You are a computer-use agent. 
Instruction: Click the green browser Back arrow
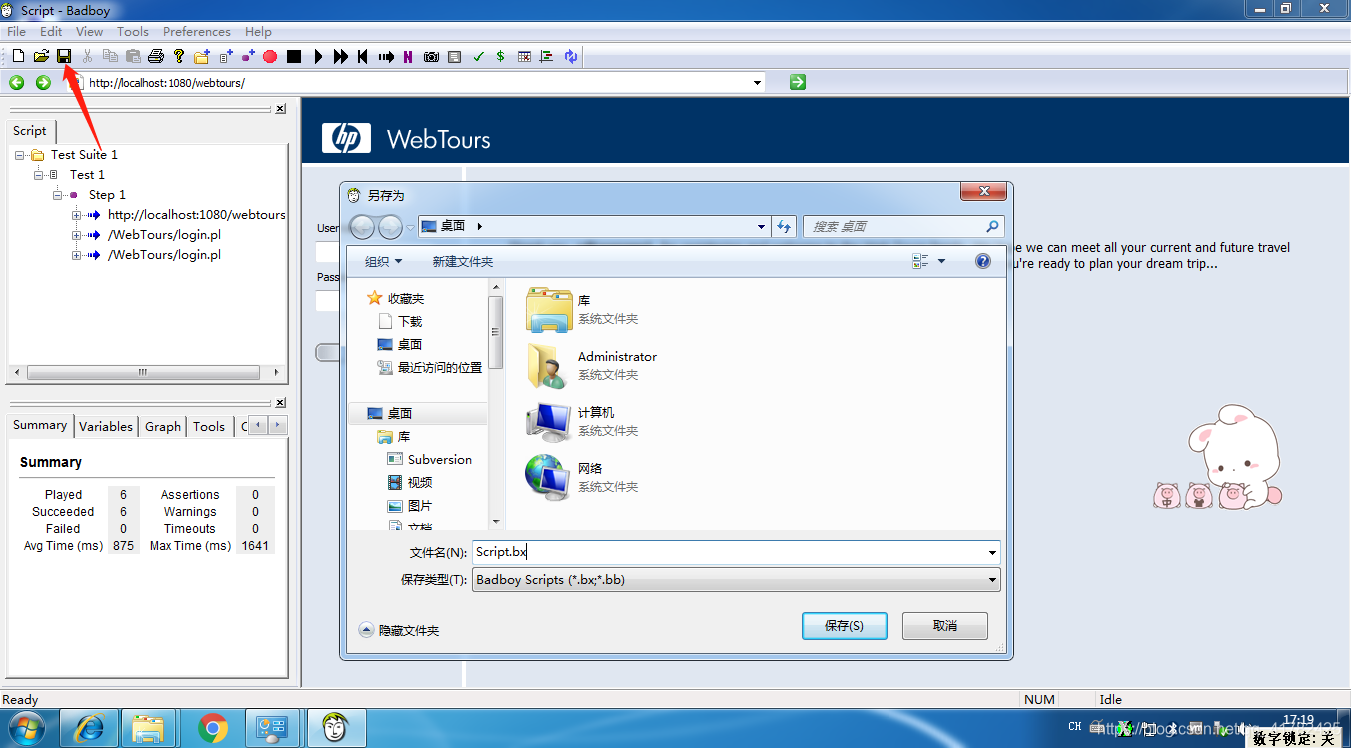click(17, 82)
